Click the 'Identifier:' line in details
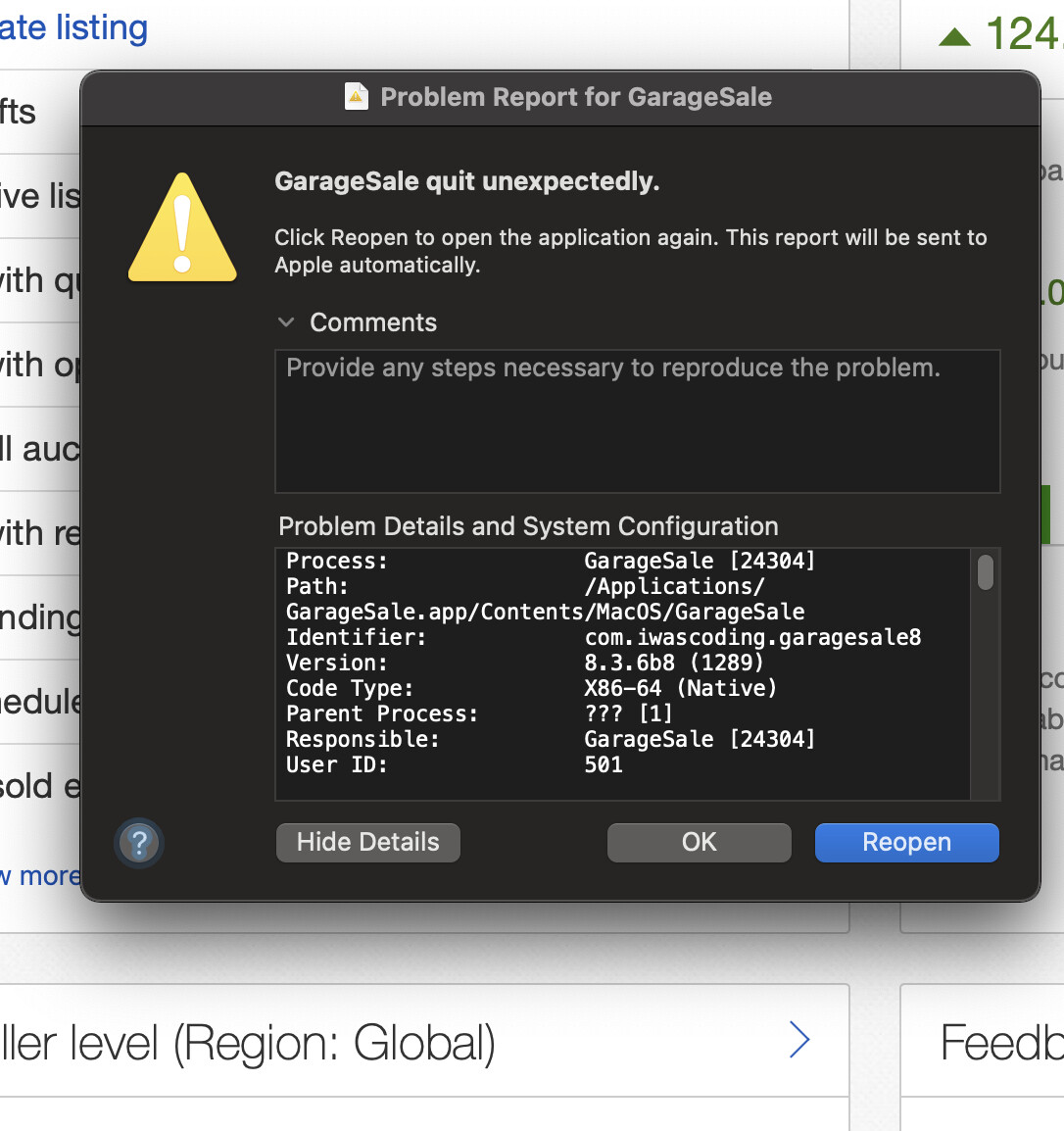Screen dimensions: 1064x1131 605,638
